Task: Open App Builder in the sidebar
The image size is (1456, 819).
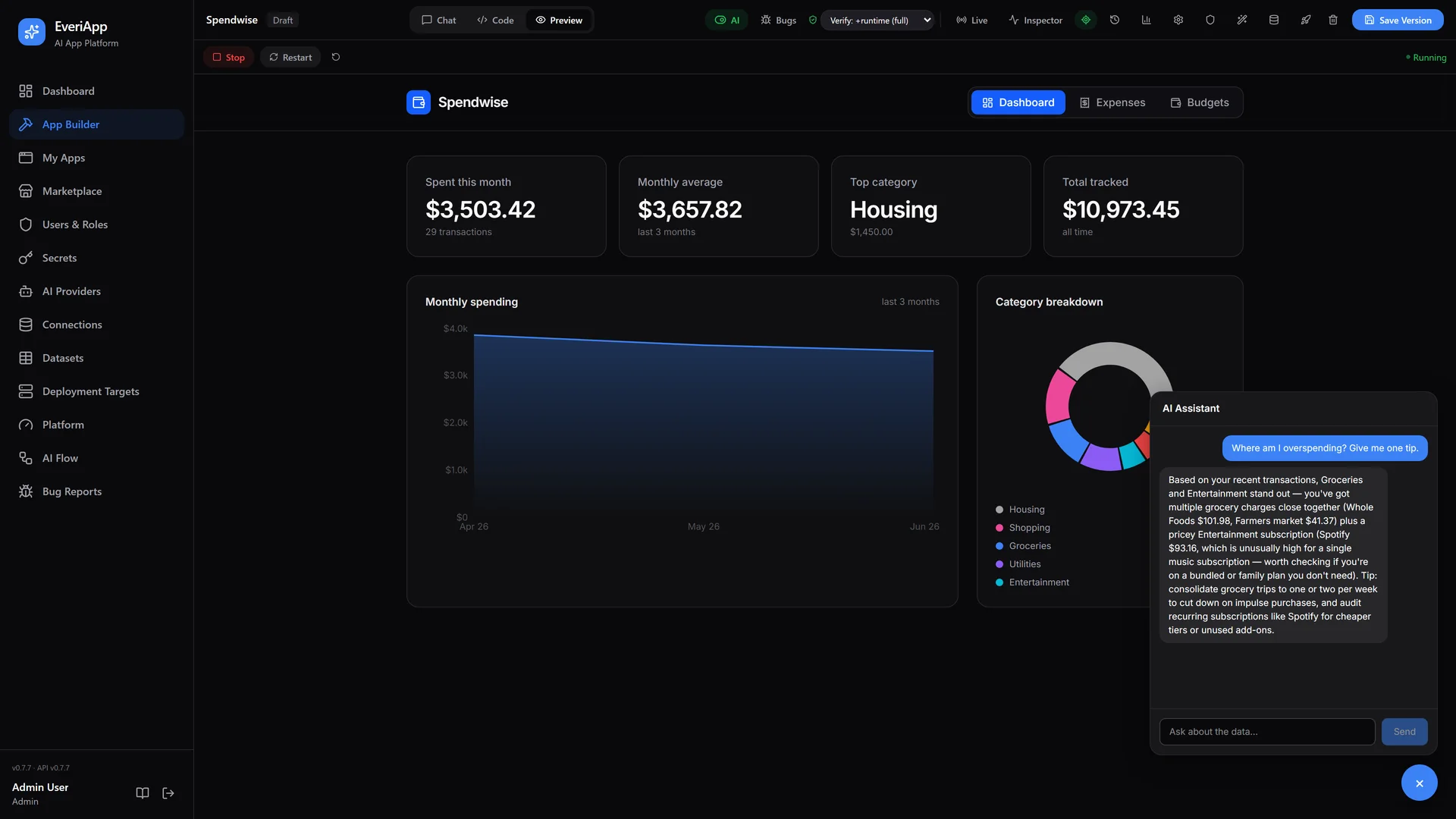Action: [96, 124]
